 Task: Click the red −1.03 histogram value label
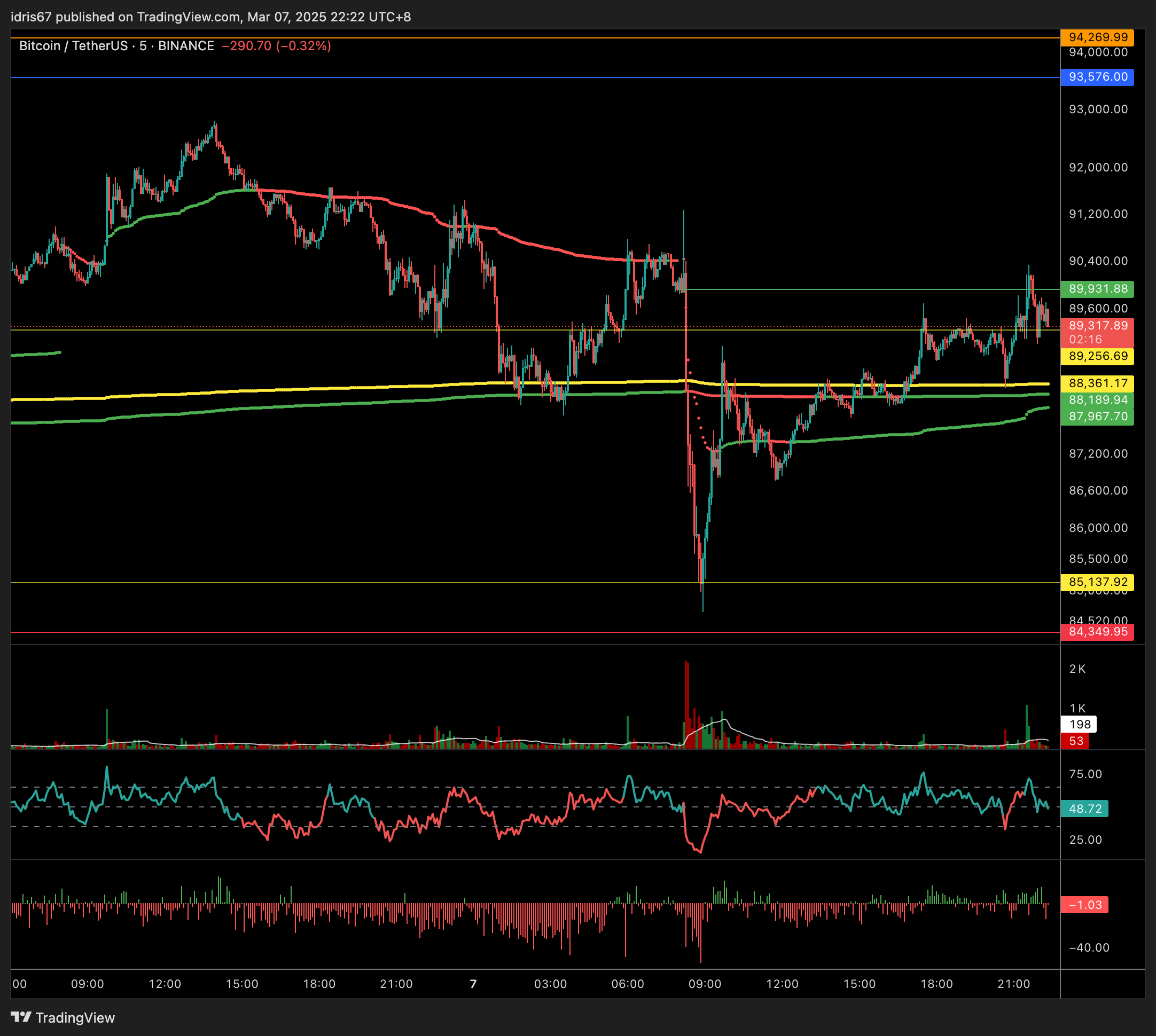pos(1084,905)
